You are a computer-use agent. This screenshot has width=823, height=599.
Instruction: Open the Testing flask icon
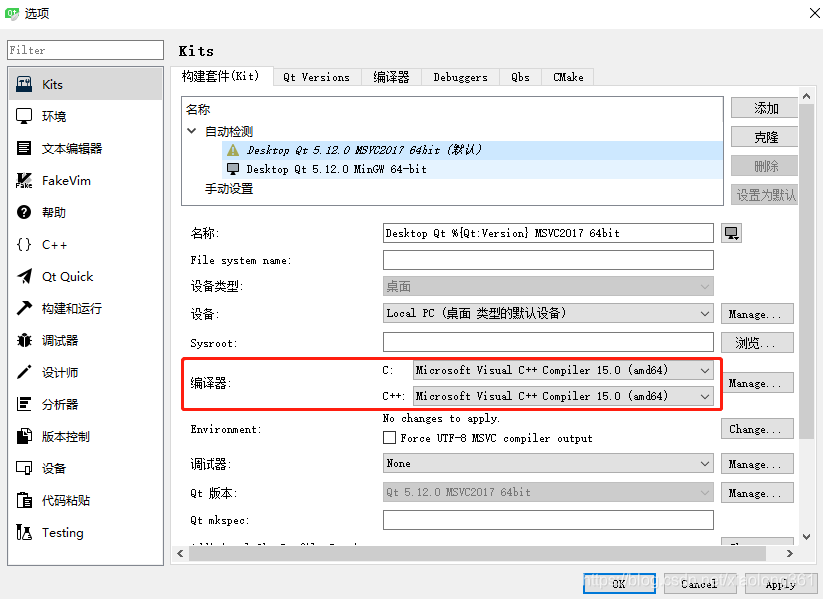(24, 532)
